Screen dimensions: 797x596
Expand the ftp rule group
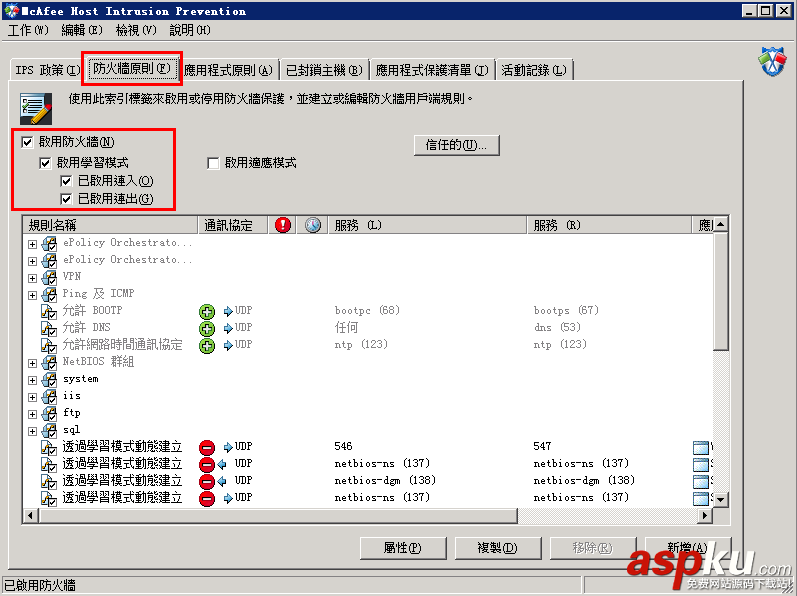[33, 414]
